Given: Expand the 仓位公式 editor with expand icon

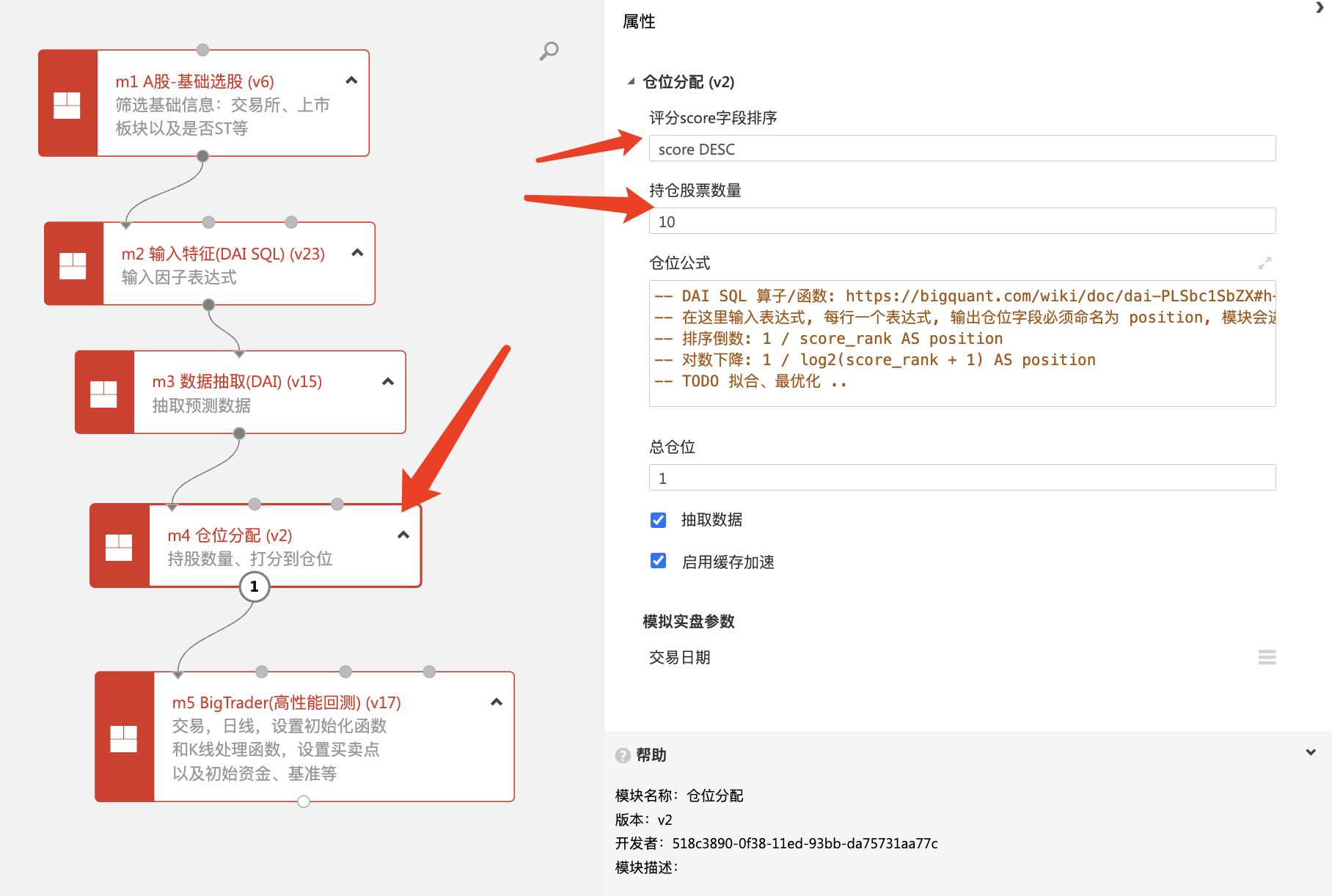Looking at the screenshot, I should coord(1265,262).
